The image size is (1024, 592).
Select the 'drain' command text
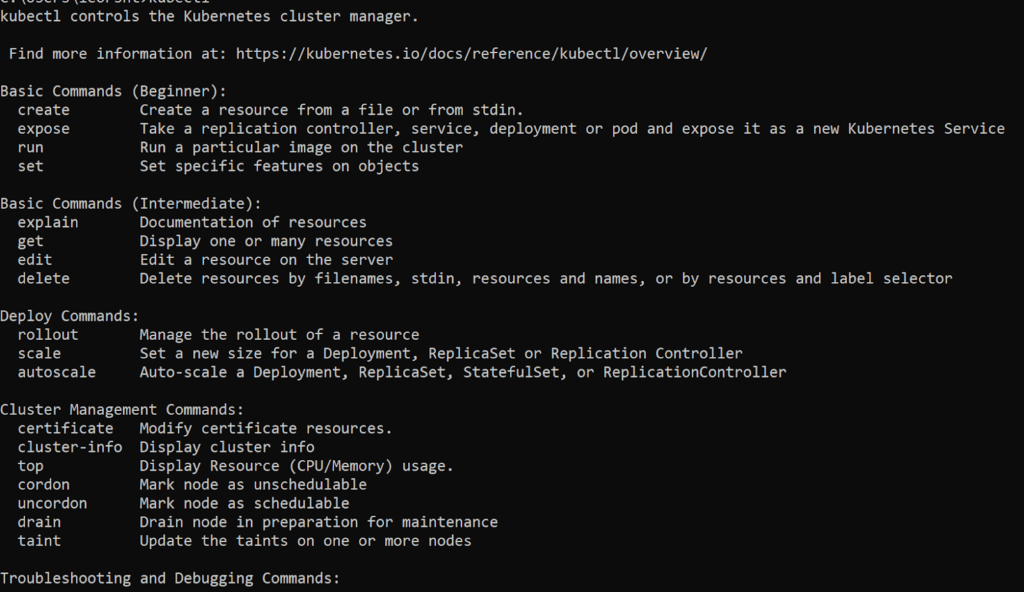pos(39,522)
